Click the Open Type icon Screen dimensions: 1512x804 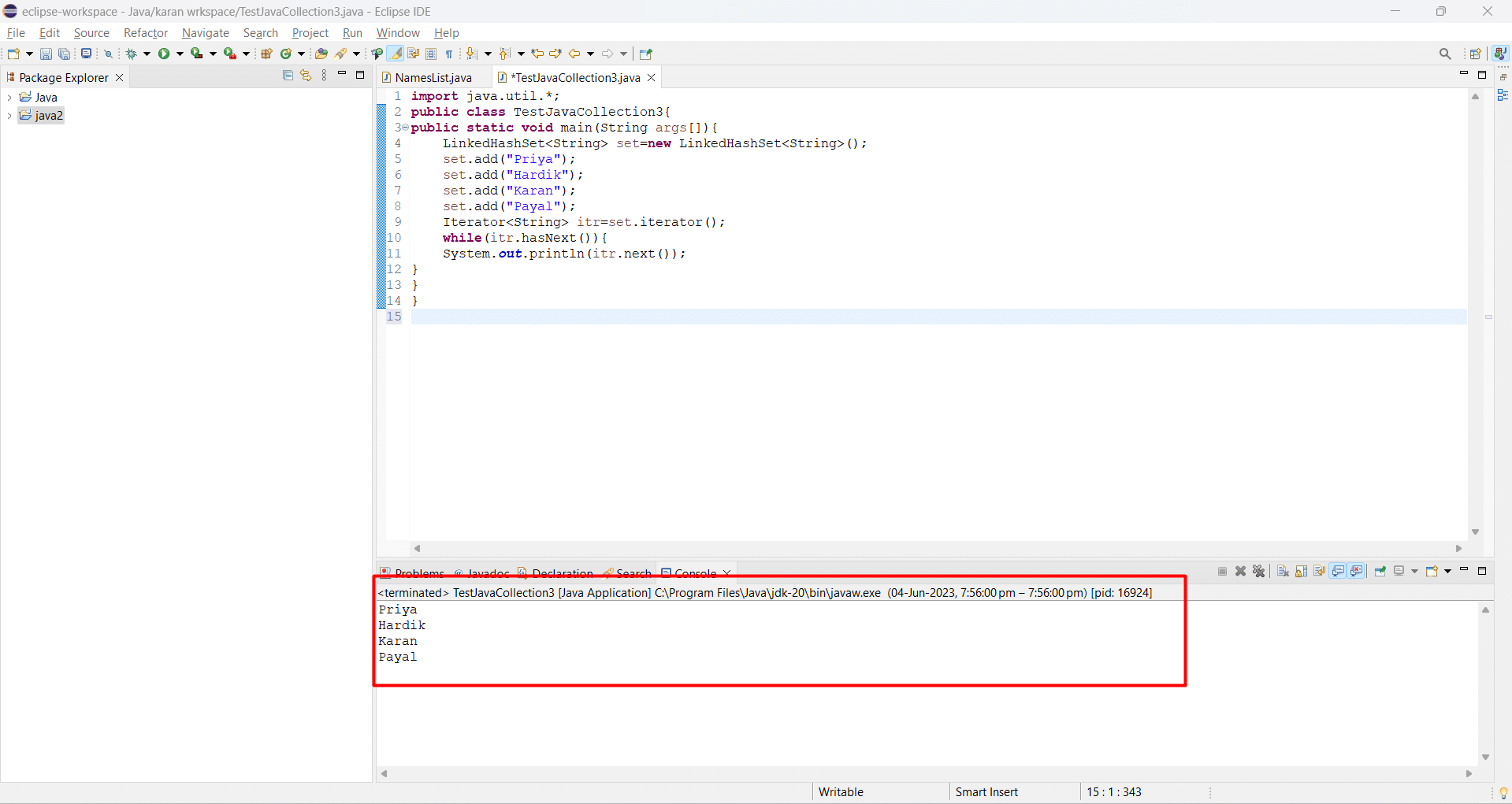coord(321,54)
